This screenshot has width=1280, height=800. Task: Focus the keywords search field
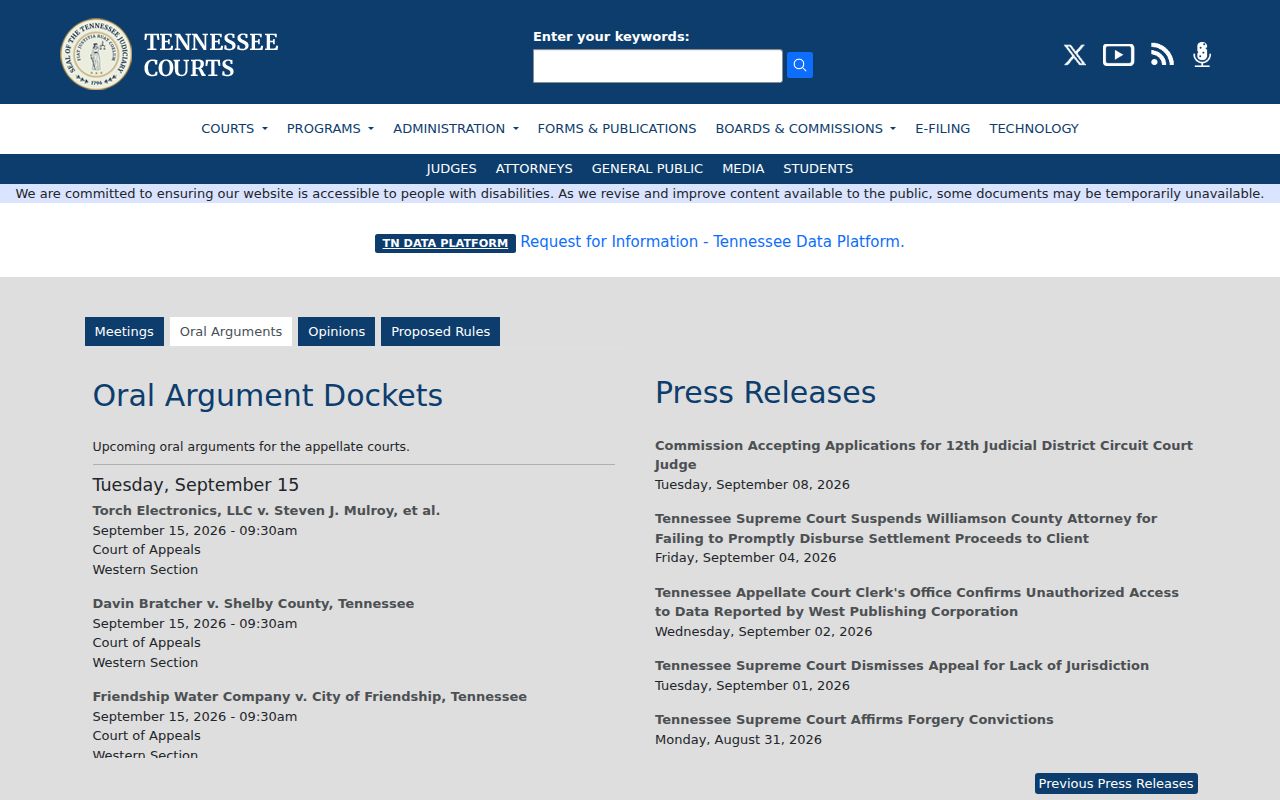[658, 66]
